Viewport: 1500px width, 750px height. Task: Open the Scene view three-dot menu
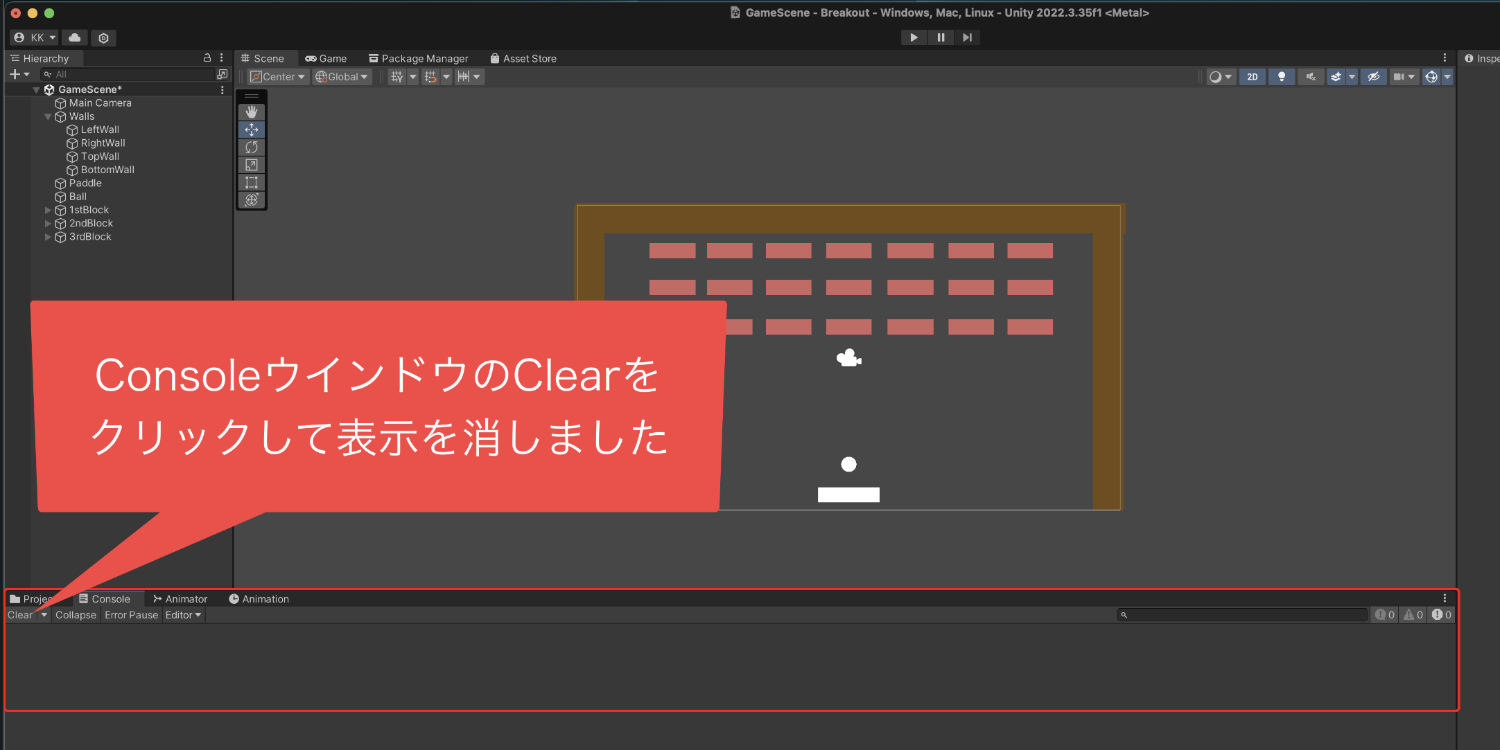pos(1444,58)
